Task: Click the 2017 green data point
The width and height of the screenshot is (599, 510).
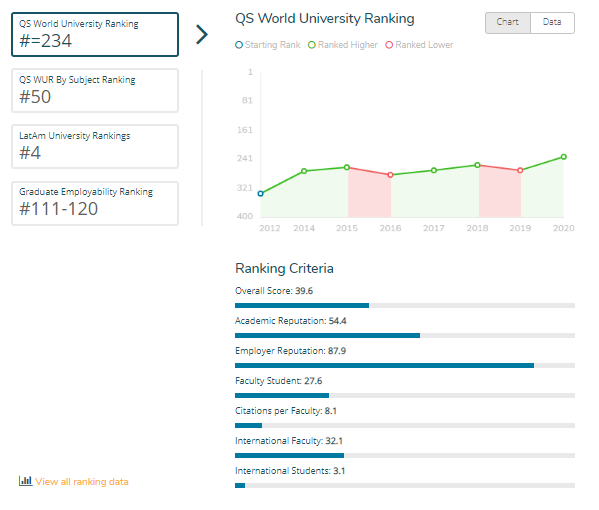Action: point(434,170)
